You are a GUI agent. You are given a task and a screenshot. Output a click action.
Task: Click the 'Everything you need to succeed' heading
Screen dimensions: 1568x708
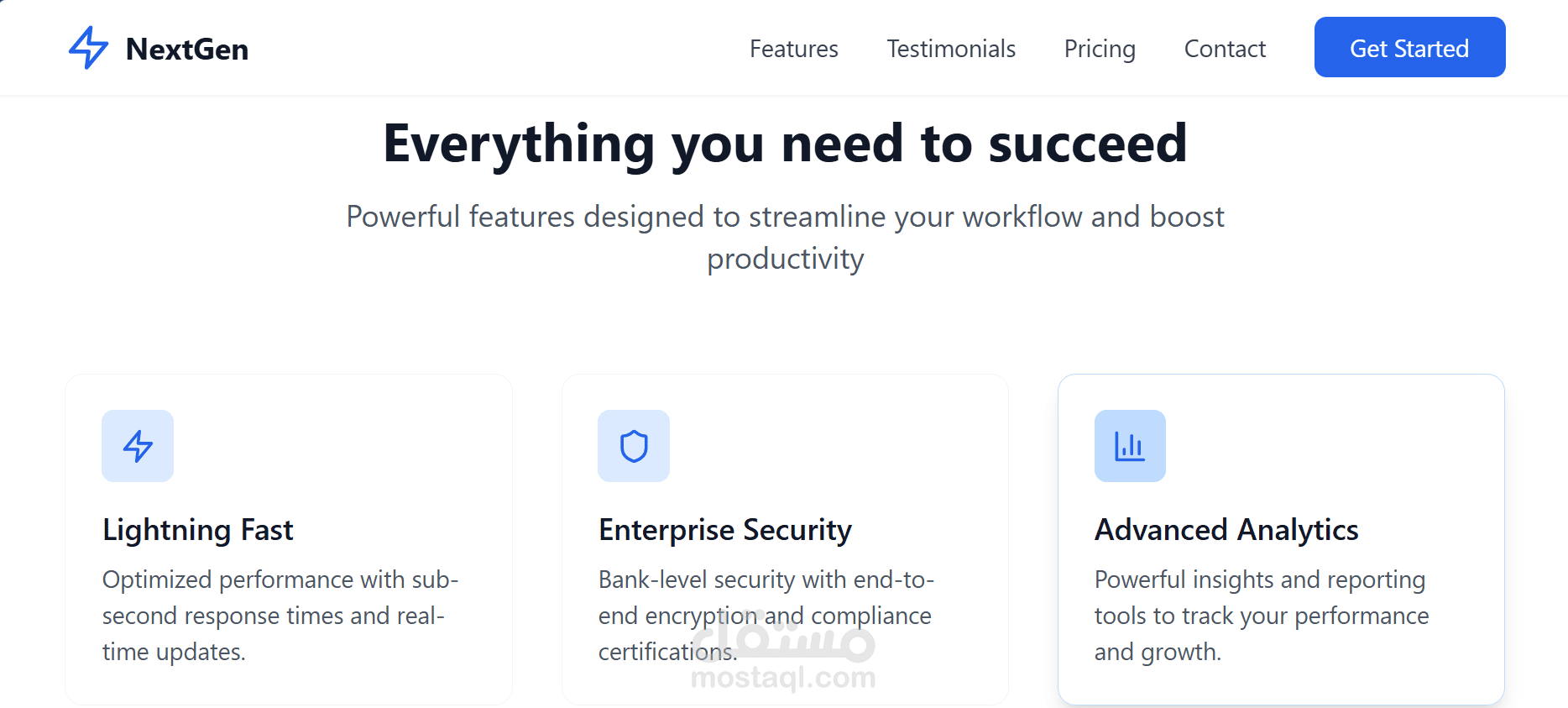tap(785, 143)
